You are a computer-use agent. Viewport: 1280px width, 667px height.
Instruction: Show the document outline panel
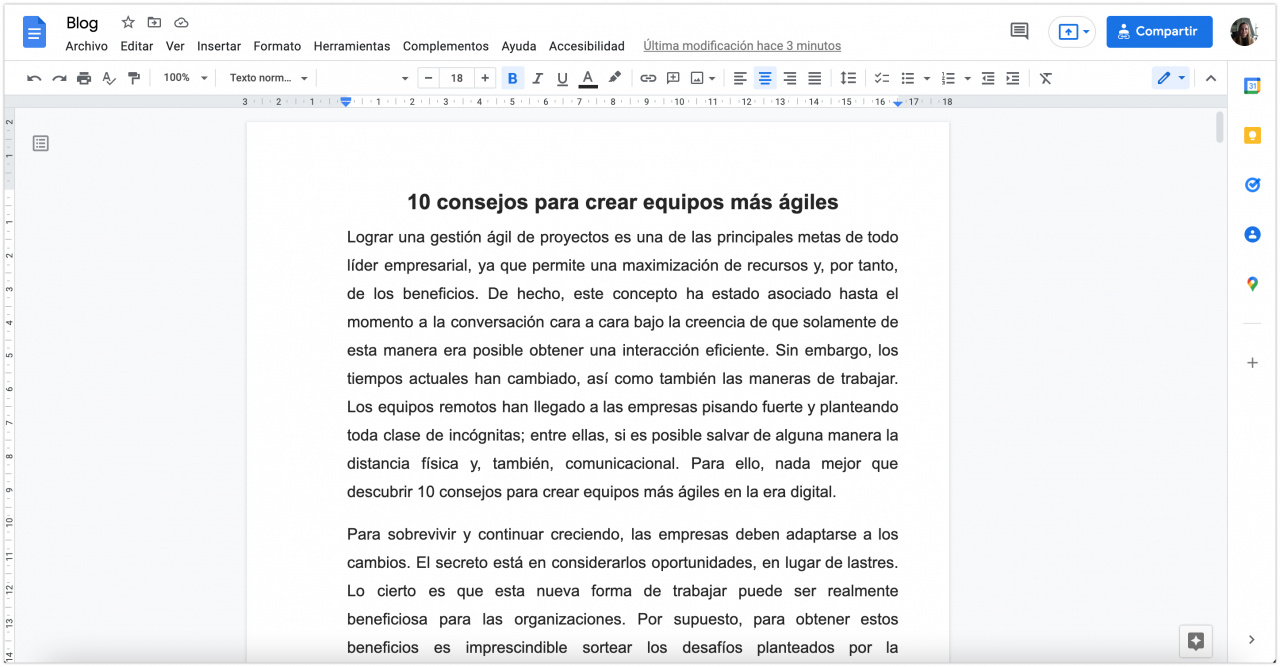coord(41,144)
